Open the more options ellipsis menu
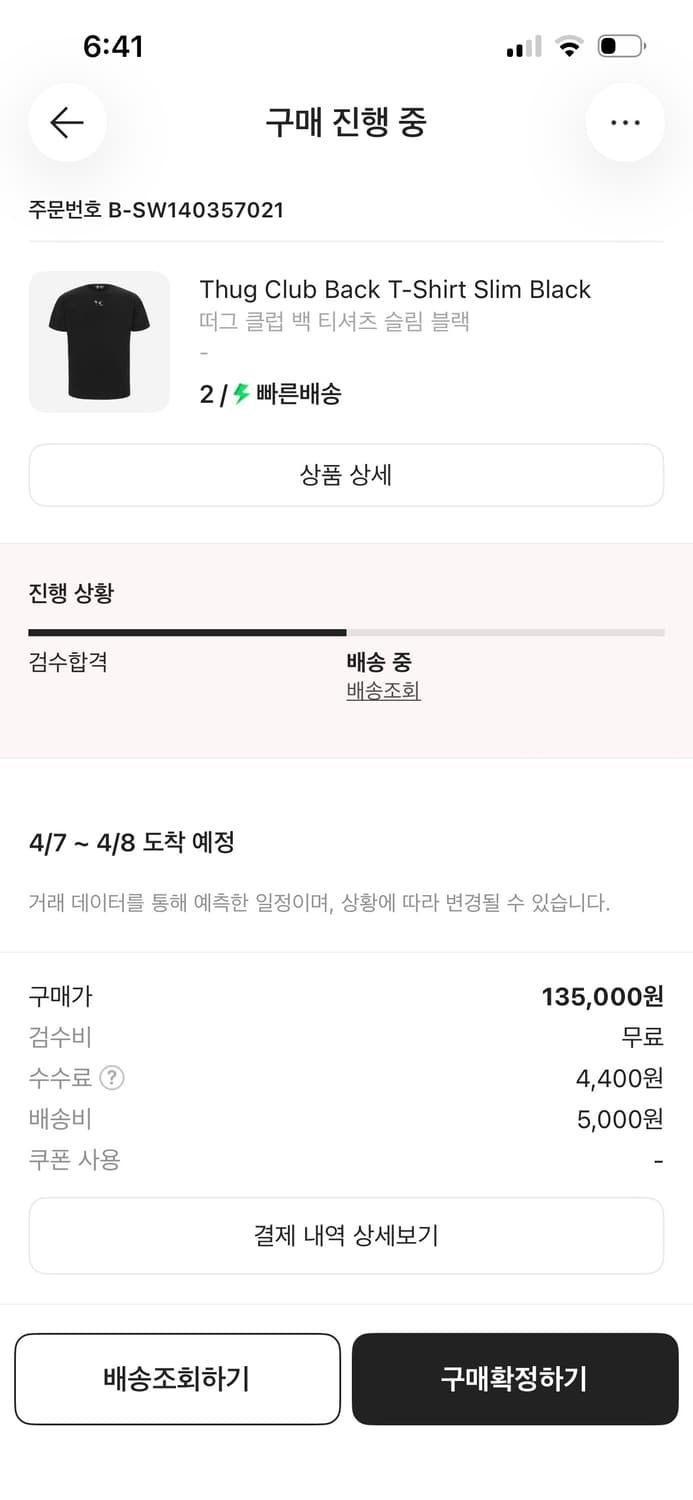 626,122
